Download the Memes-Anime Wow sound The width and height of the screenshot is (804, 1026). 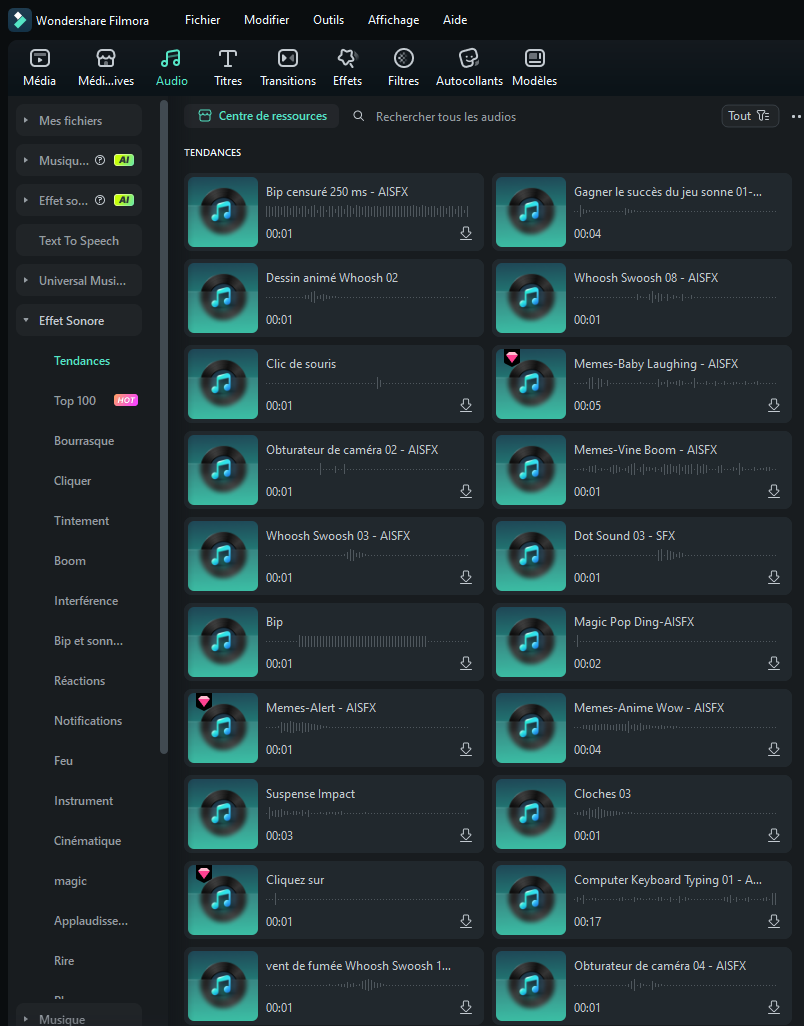click(774, 750)
